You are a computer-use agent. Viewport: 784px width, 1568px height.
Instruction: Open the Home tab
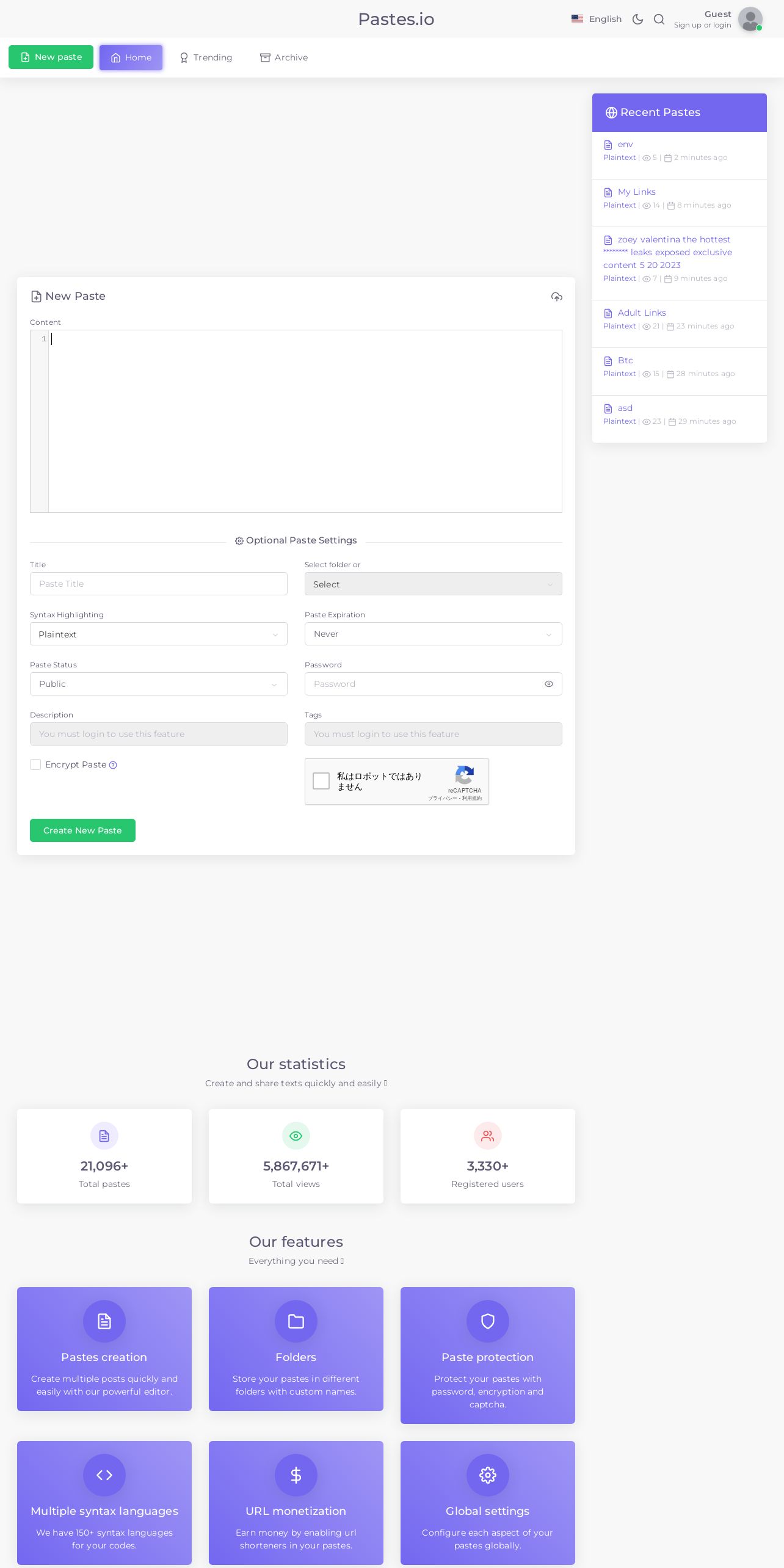point(131,57)
